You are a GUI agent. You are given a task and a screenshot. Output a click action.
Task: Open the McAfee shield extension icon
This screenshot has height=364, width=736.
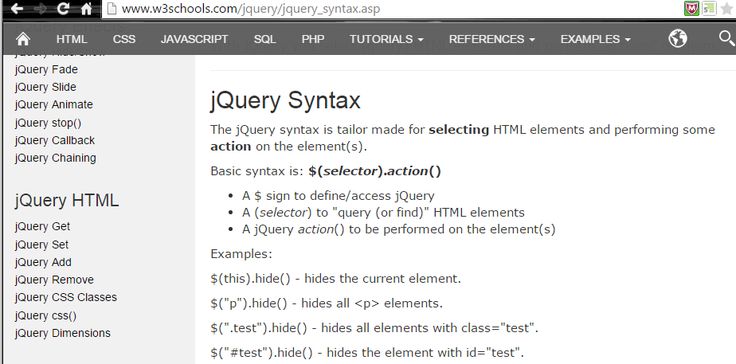click(x=691, y=9)
